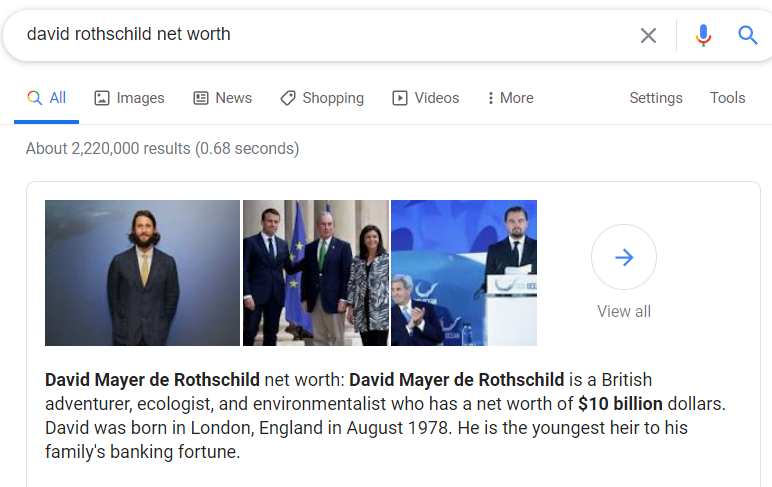This screenshot has width=772, height=487.
Task: Select the Videos tab label
Action: pos(437,98)
